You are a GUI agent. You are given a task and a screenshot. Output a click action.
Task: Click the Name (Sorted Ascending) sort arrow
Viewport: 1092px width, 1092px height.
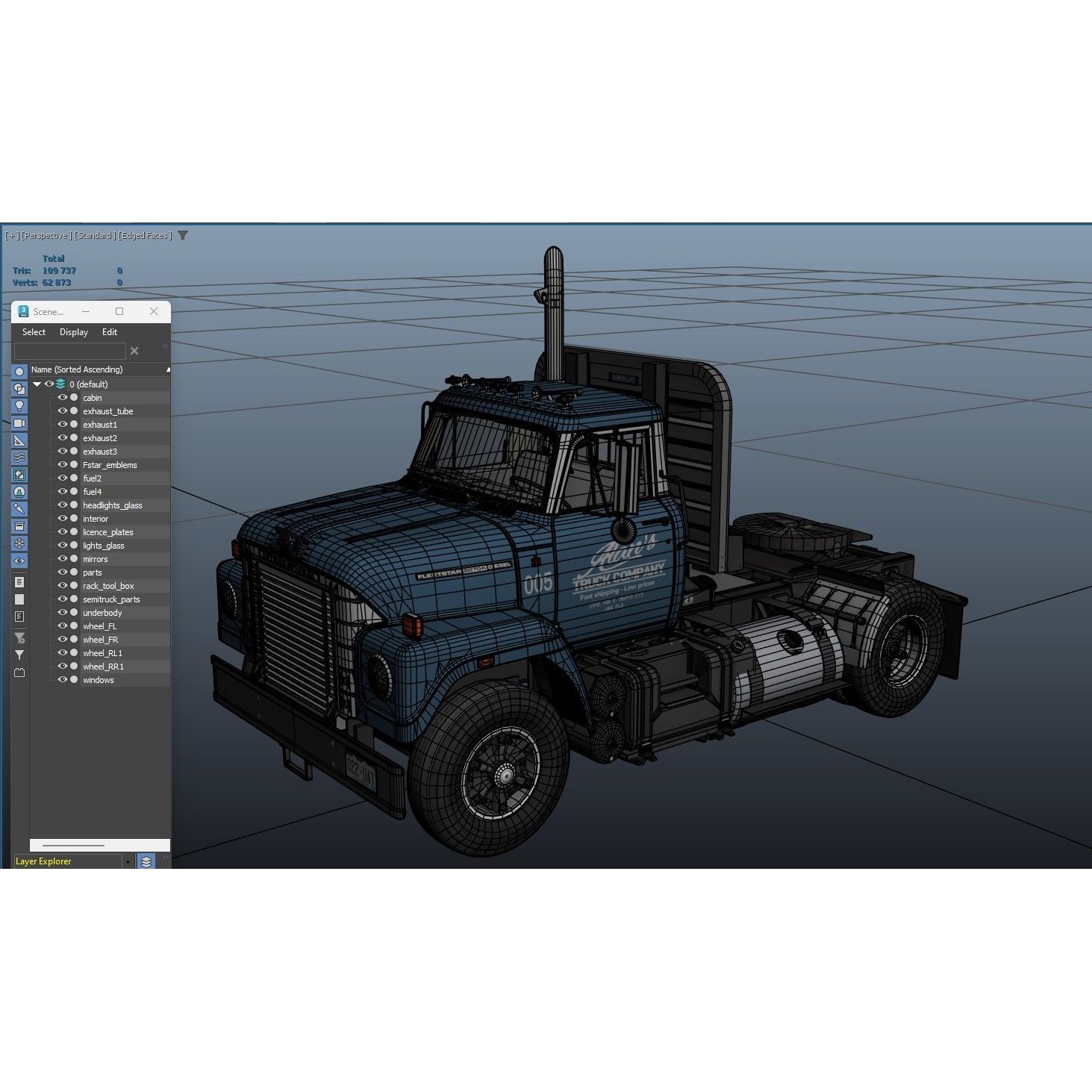pos(167,369)
